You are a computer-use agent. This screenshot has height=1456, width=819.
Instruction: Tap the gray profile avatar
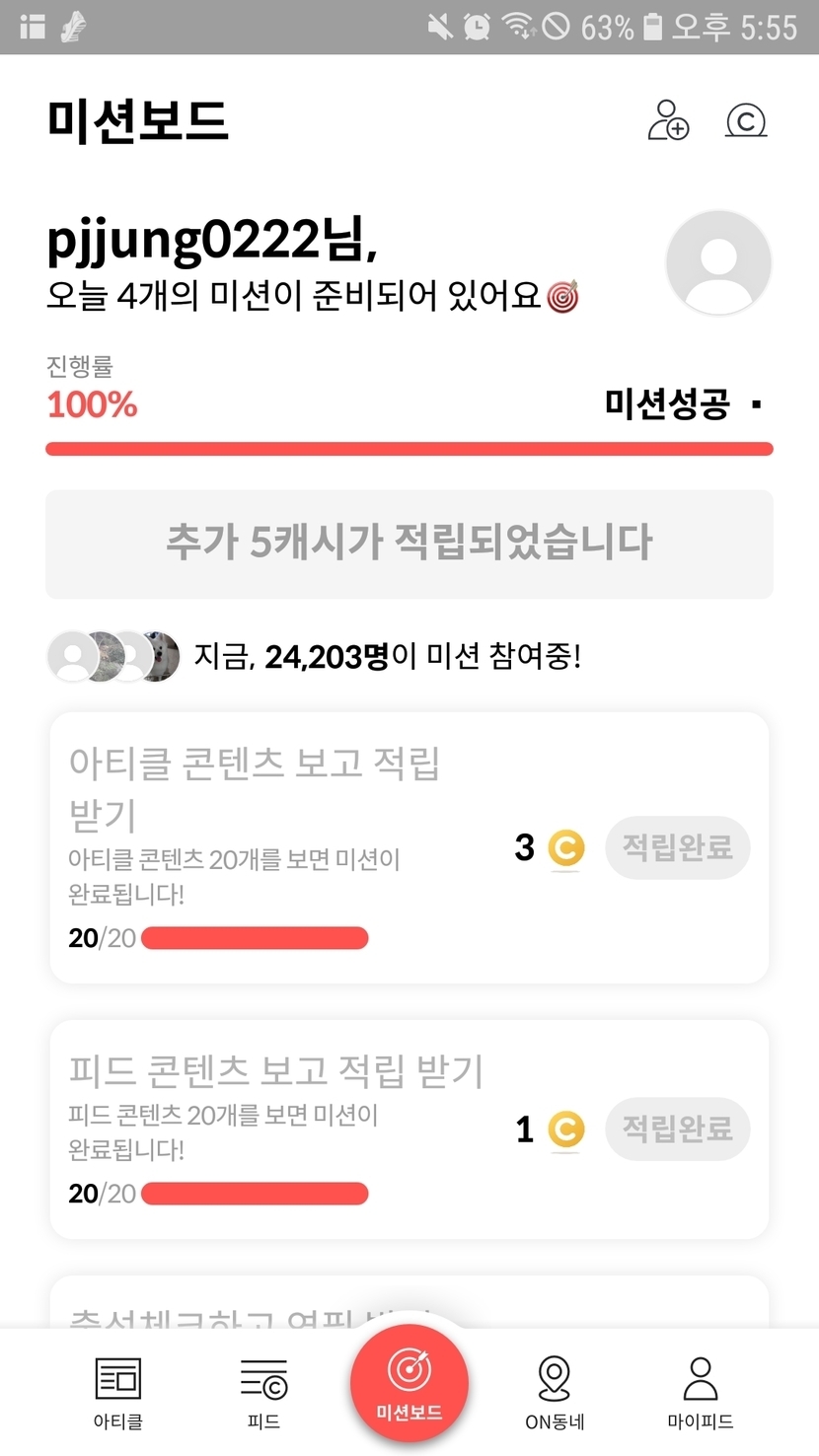(718, 262)
